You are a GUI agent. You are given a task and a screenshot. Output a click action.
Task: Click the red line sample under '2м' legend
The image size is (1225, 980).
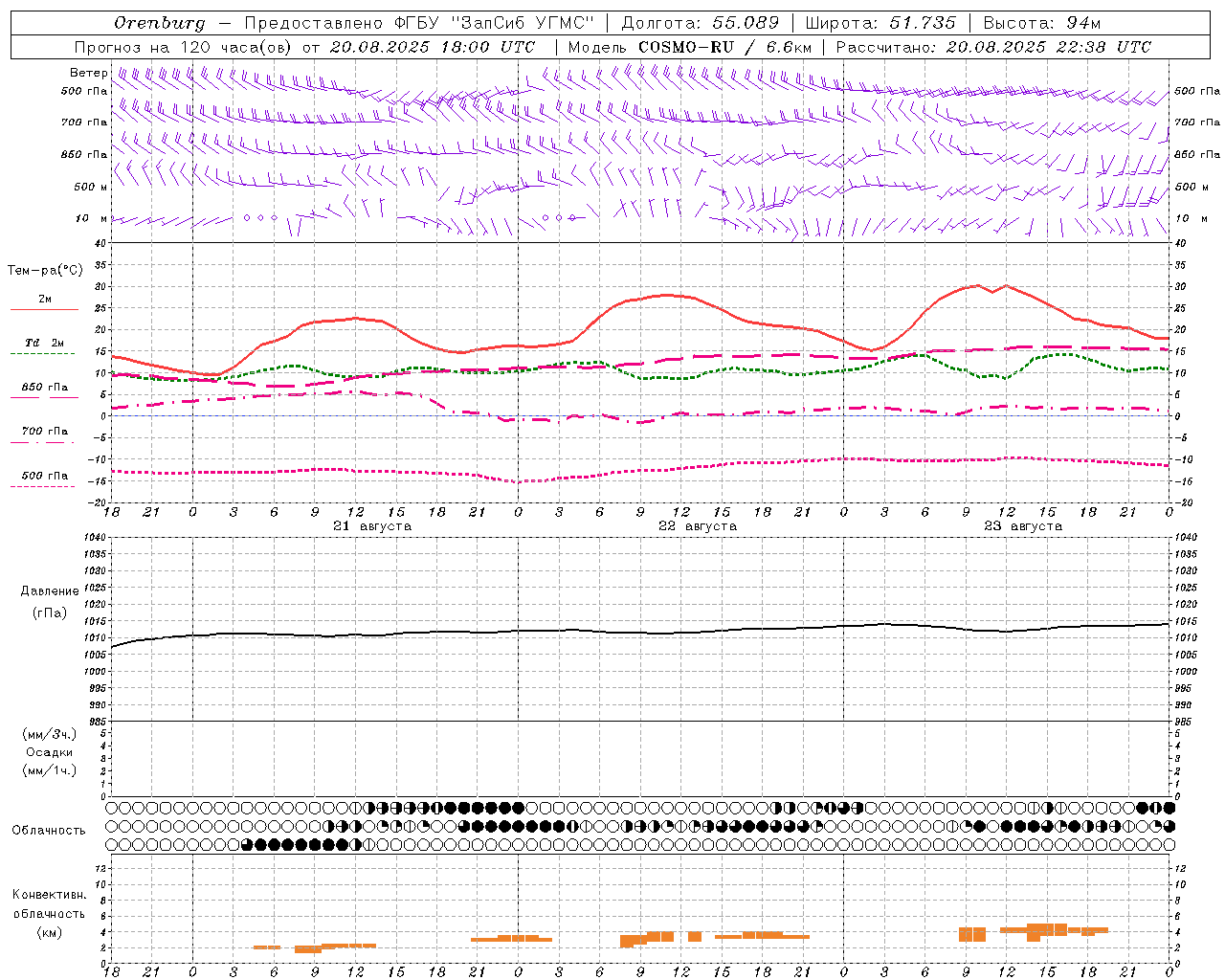click(44, 310)
